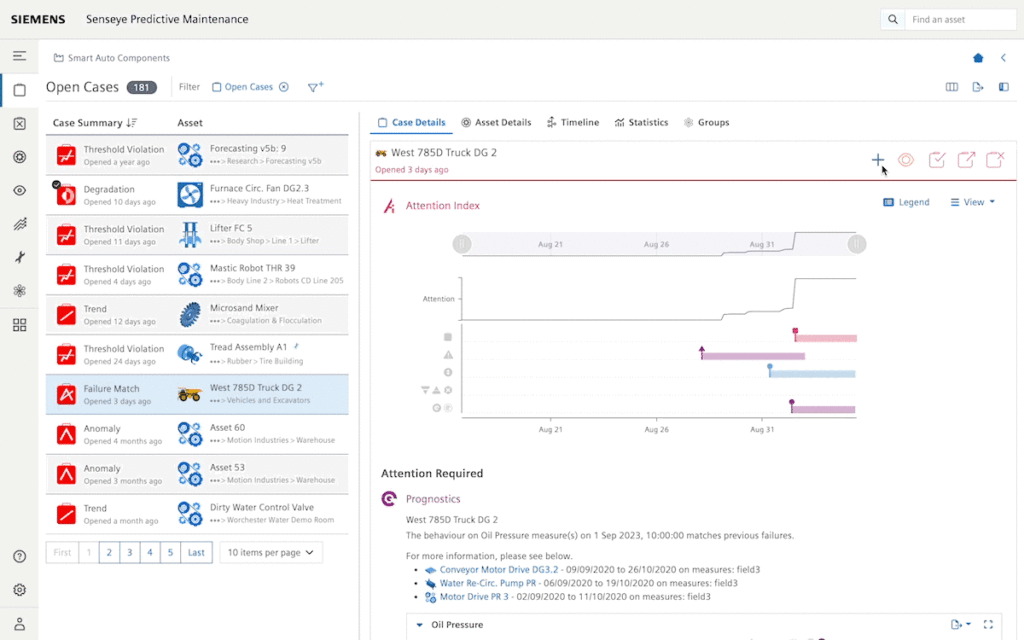
Task: Select the pink square timeline marker
Action: (795, 332)
